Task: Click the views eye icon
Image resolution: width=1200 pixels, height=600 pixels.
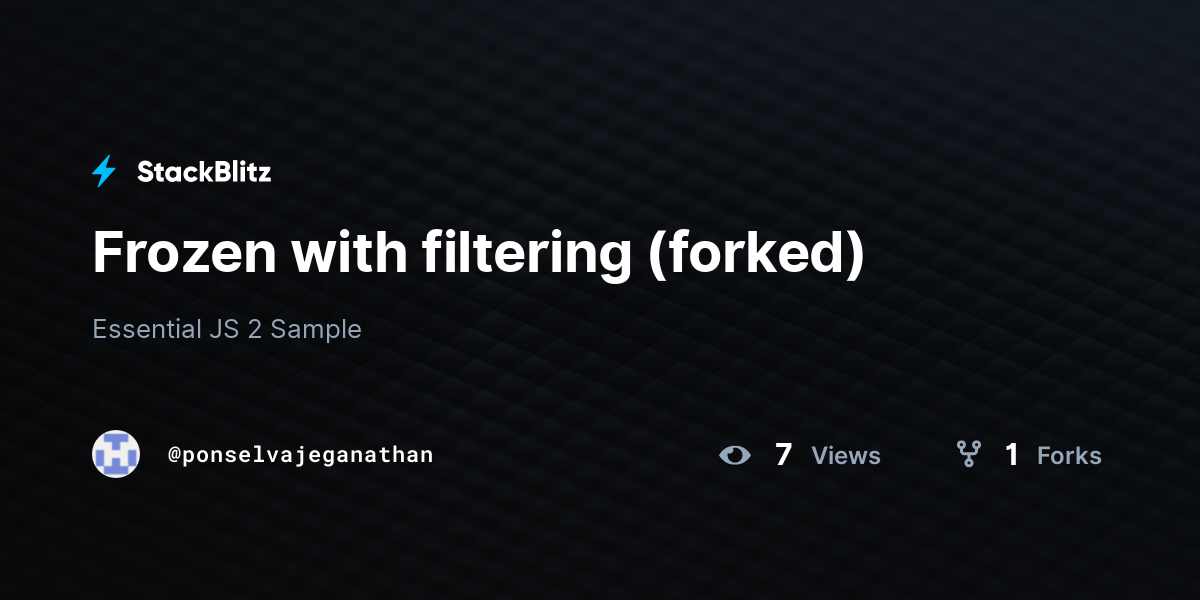Action: pos(735,455)
